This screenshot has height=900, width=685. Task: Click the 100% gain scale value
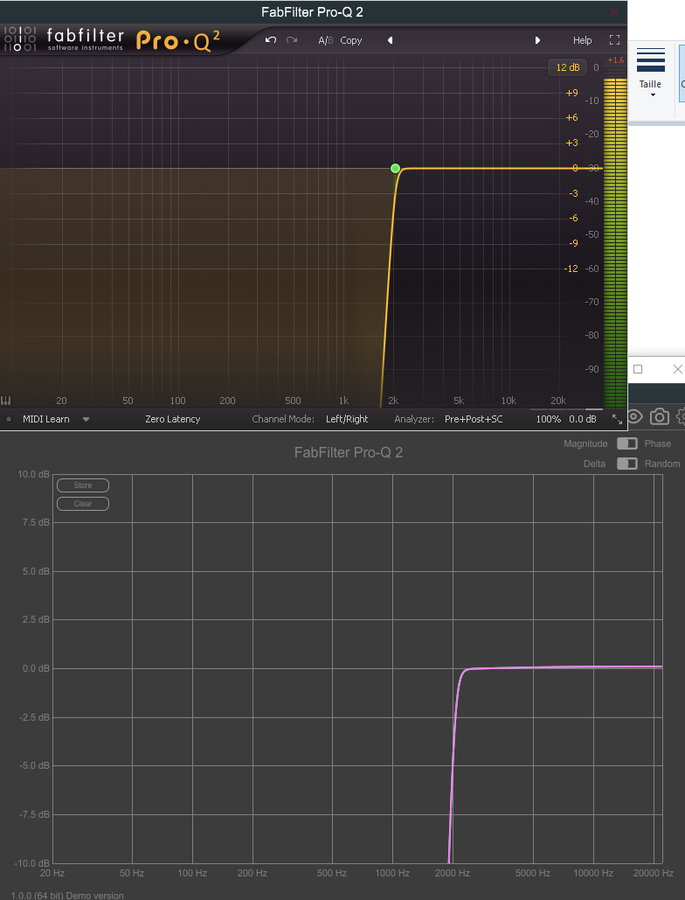point(548,419)
